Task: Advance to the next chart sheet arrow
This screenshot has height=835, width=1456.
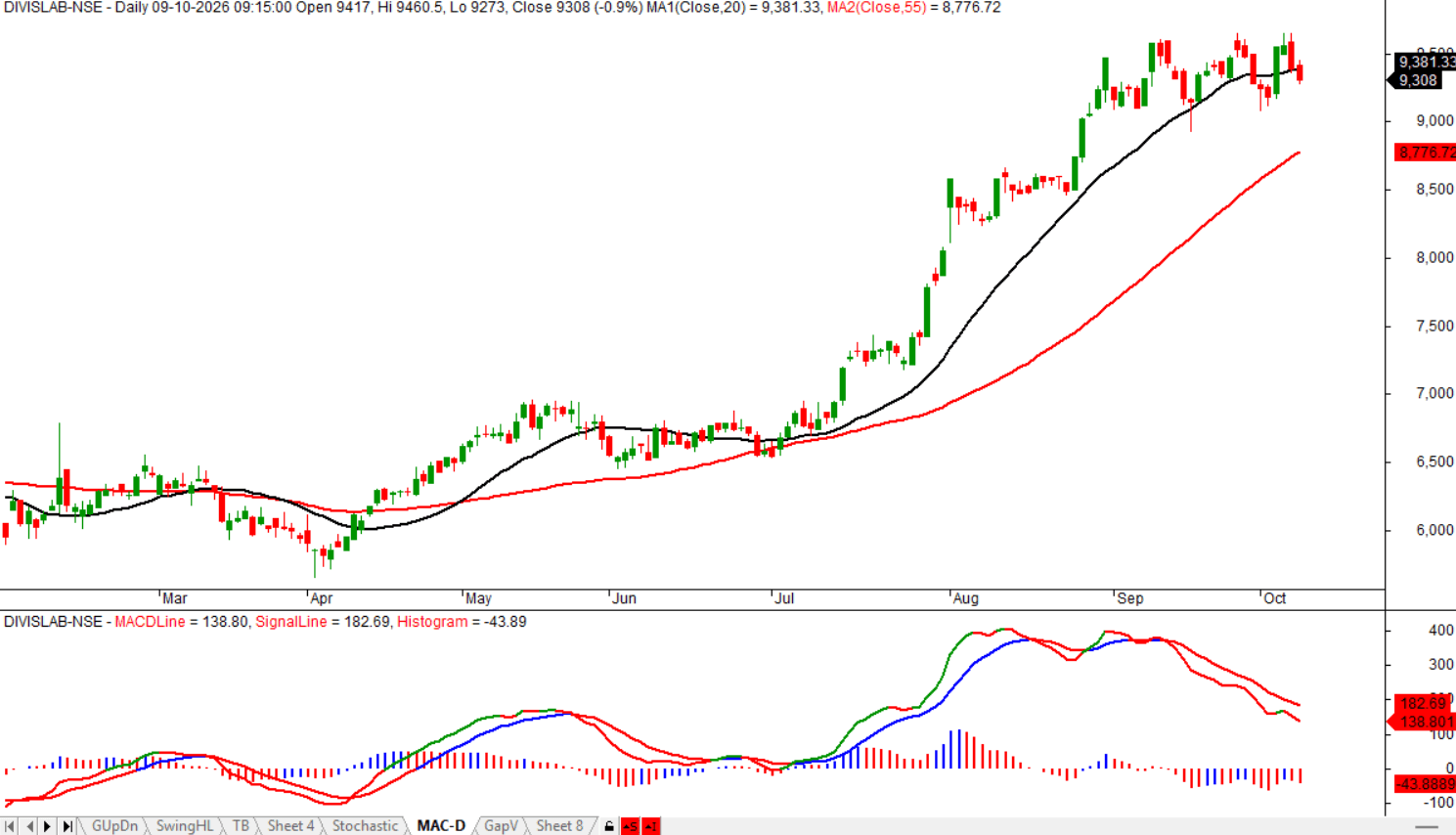Action: pos(47,826)
